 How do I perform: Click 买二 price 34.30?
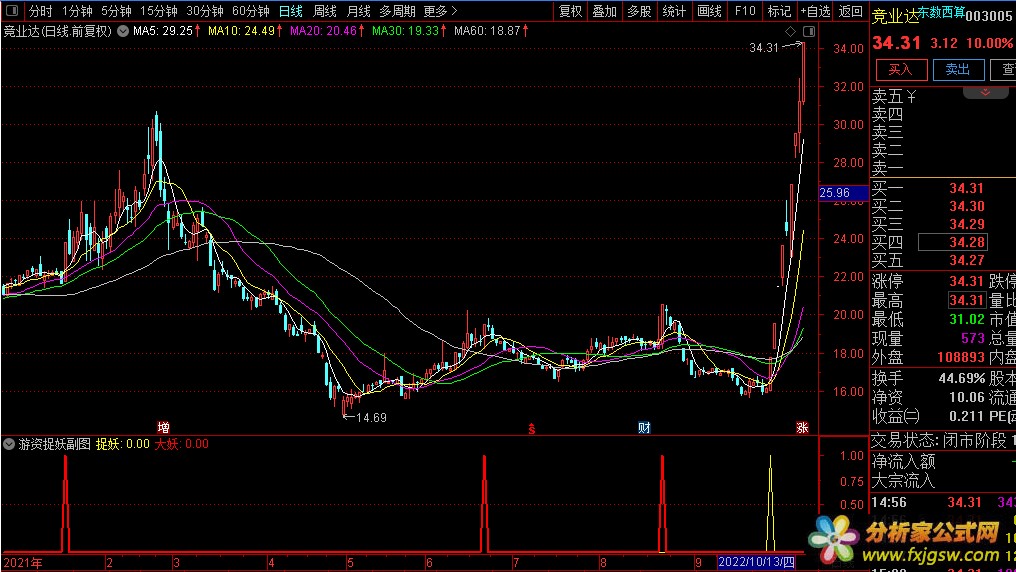(x=966, y=207)
